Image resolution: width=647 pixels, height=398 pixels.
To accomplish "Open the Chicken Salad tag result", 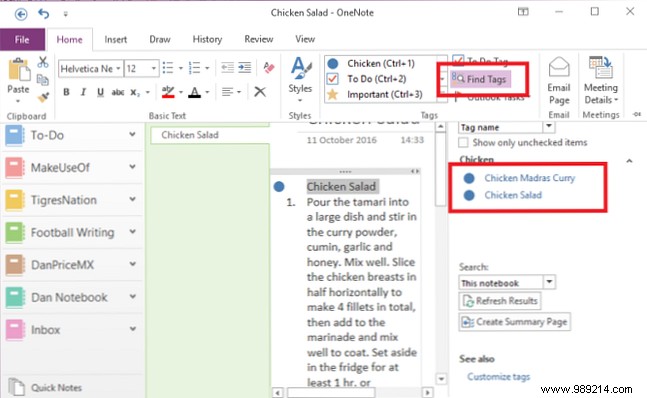I will click(x=513, y=195).
